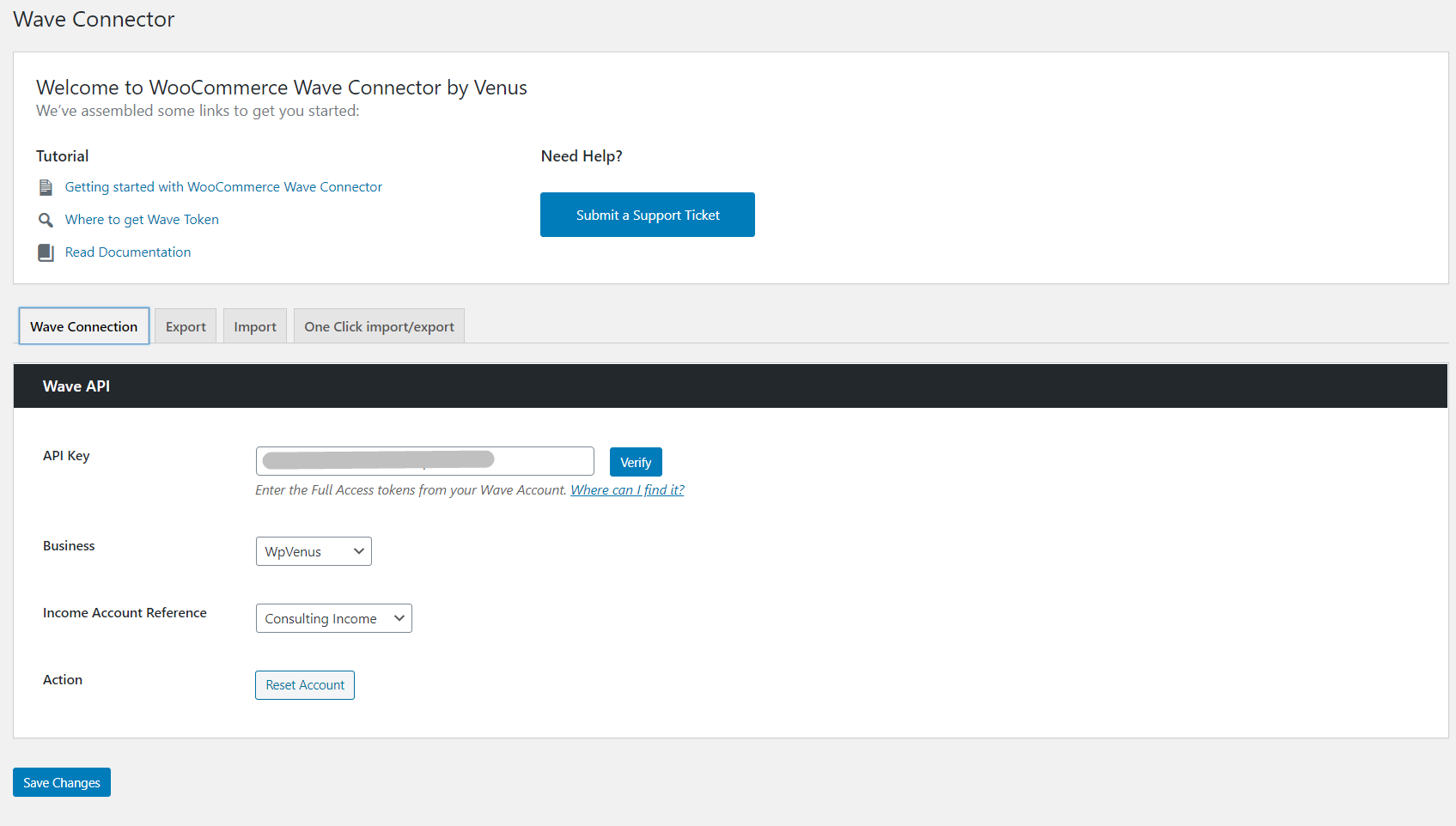The height and width of the screenshot is (826, 1456).
Task: Click Reset Account under Action
Action: [304, 684]
